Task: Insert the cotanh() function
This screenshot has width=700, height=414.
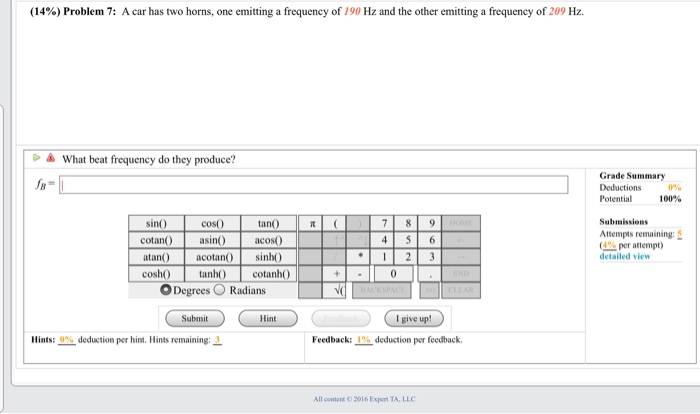Action: (269, 272)
